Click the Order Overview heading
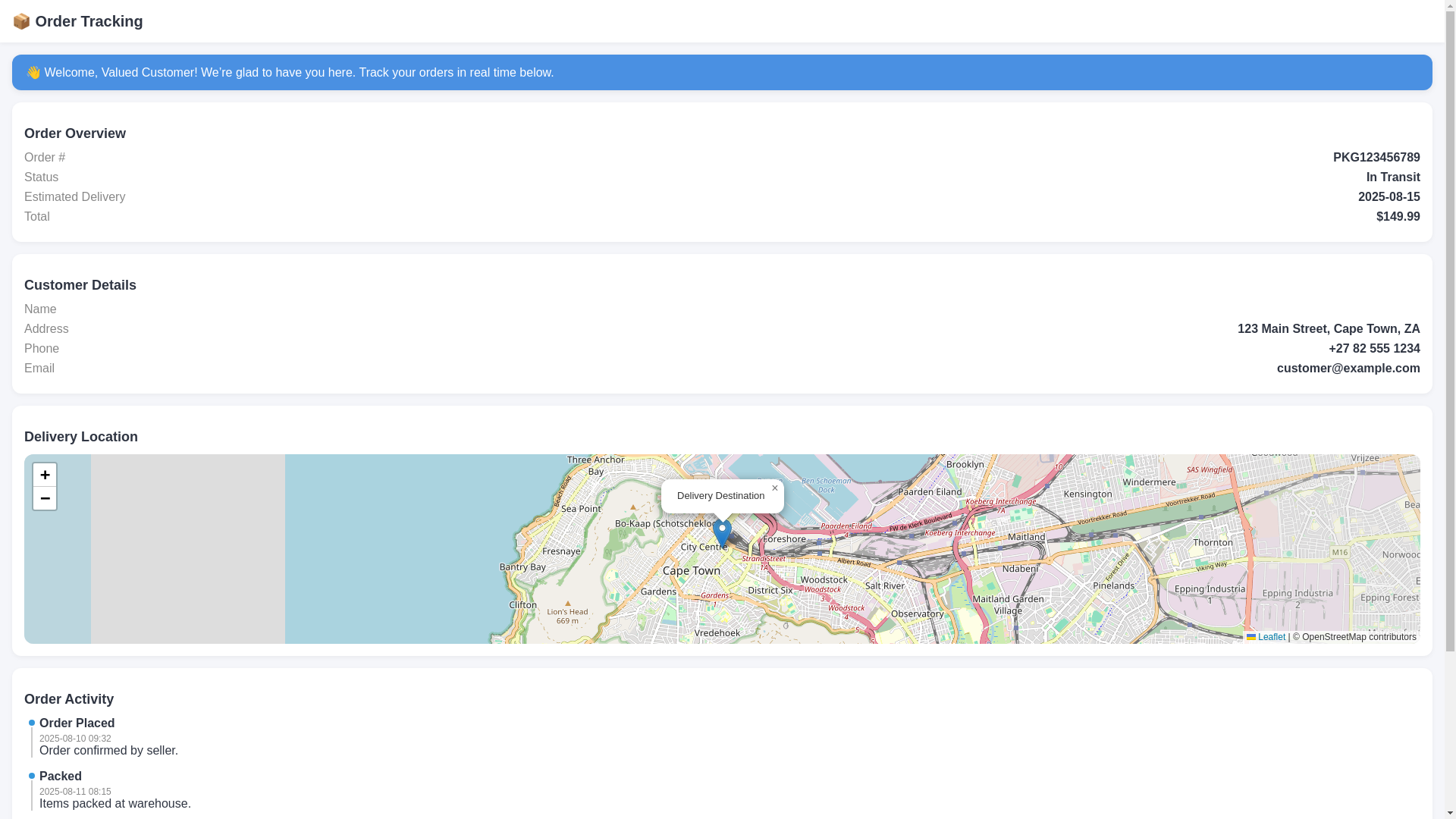This screenshot has height=819, width=1456. 75,133
